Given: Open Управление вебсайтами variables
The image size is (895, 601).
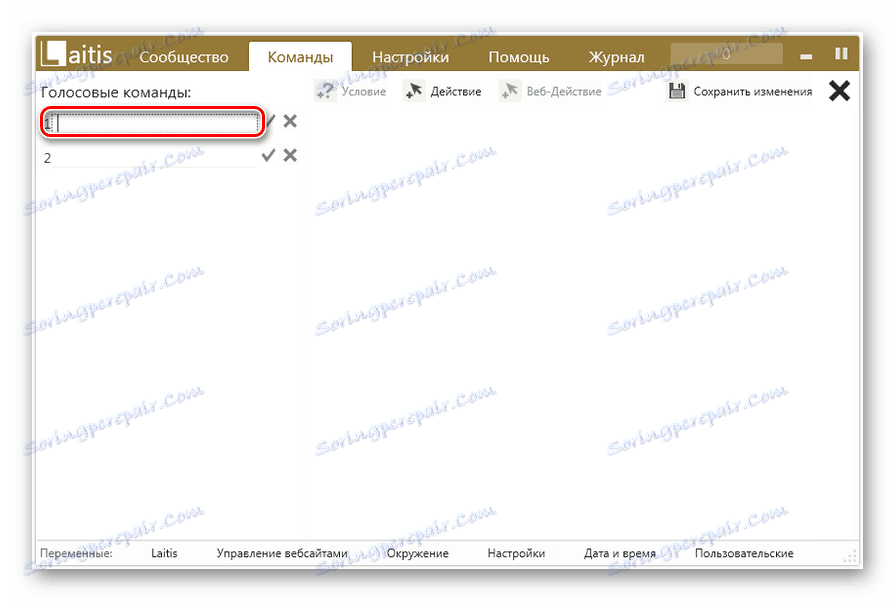Looking at the screenshot, I should tap(282, 553).
